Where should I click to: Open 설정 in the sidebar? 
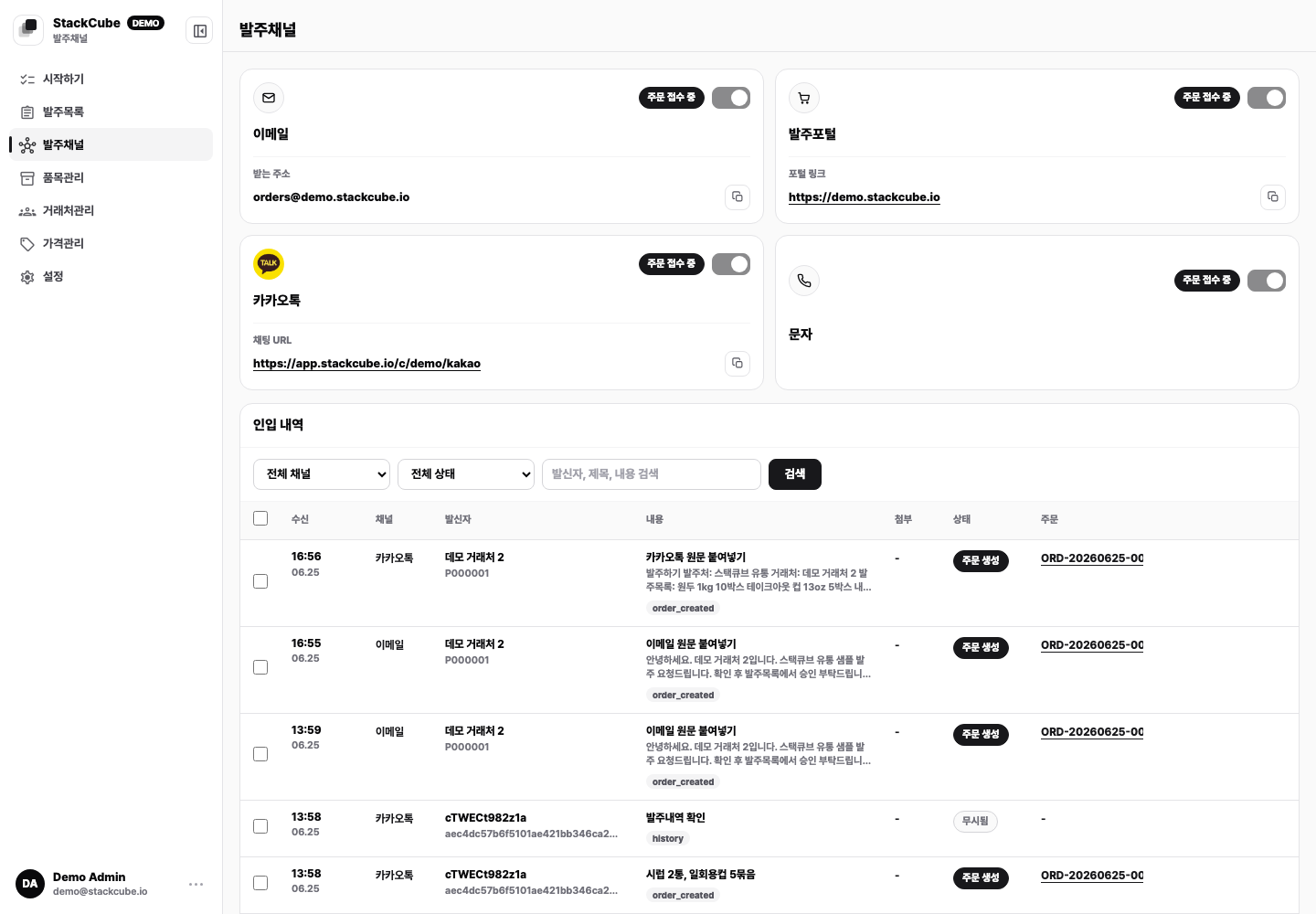click(111, 276)
